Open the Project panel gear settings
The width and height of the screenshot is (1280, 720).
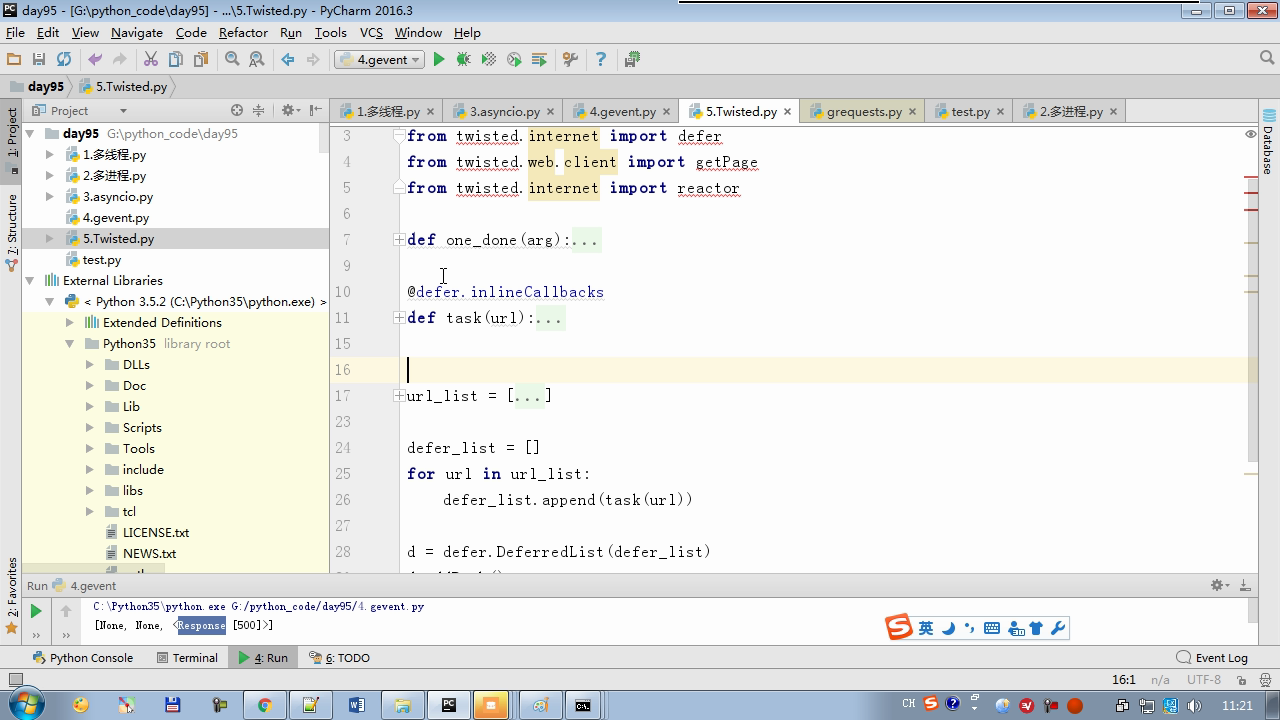click(288, 111)
